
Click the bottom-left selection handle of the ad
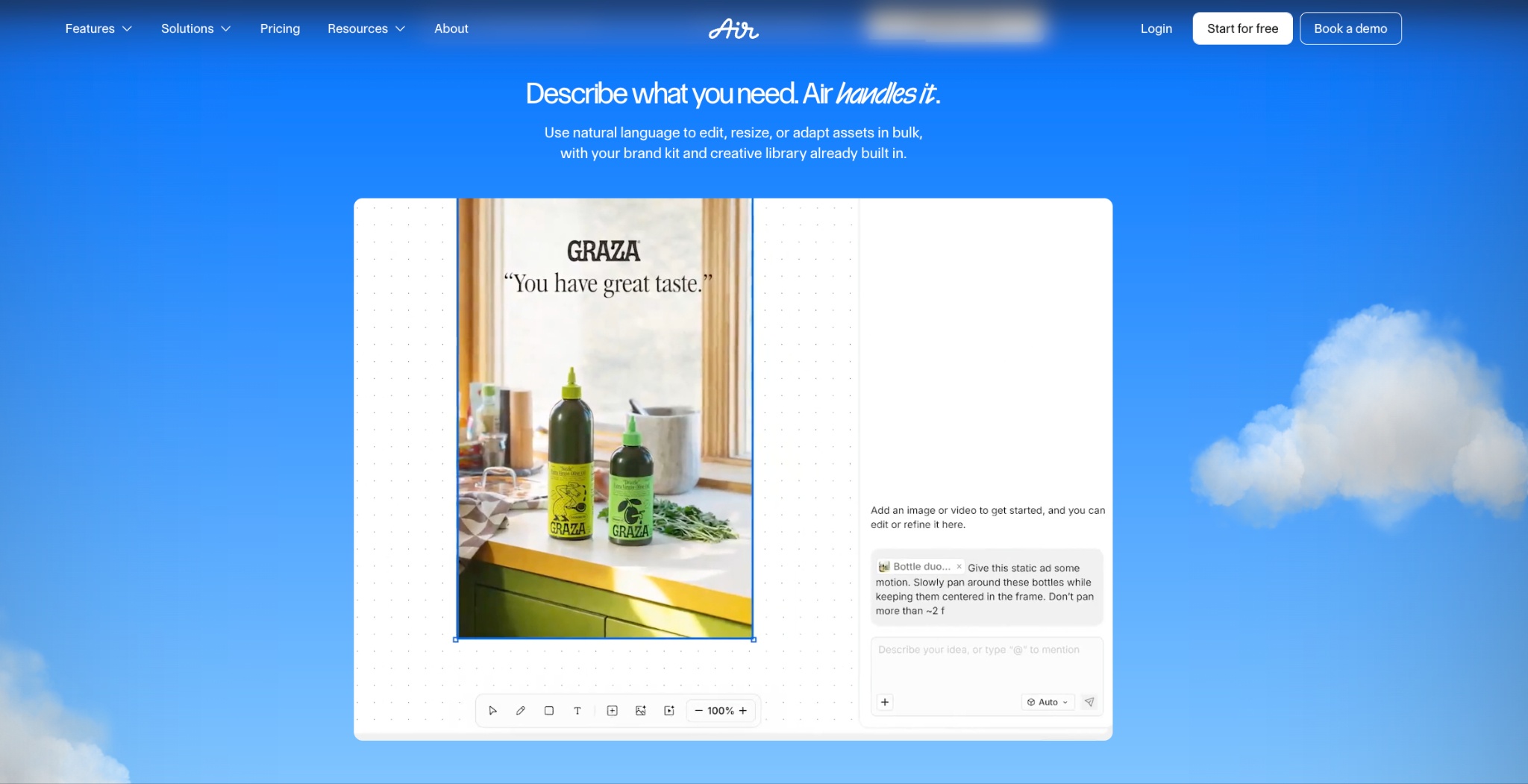(456, 639)
